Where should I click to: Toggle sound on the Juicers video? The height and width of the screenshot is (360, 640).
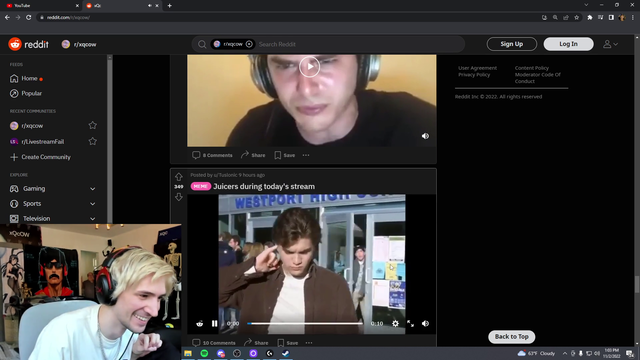425,323
